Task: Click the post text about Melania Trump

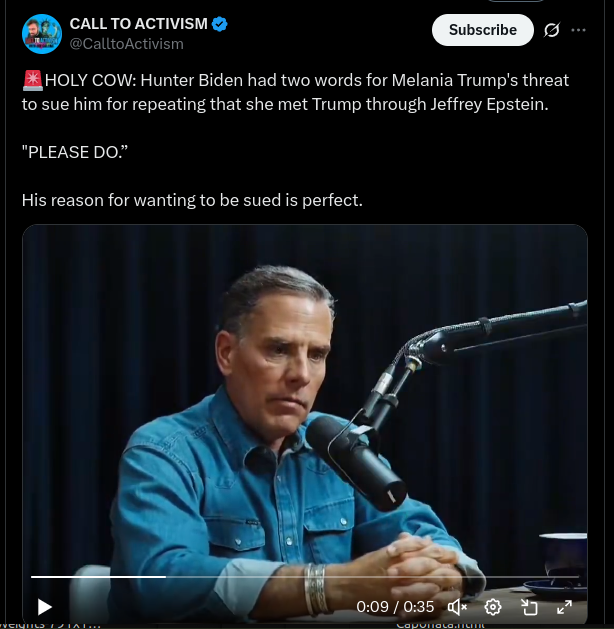Action: [x=300, y=92]
